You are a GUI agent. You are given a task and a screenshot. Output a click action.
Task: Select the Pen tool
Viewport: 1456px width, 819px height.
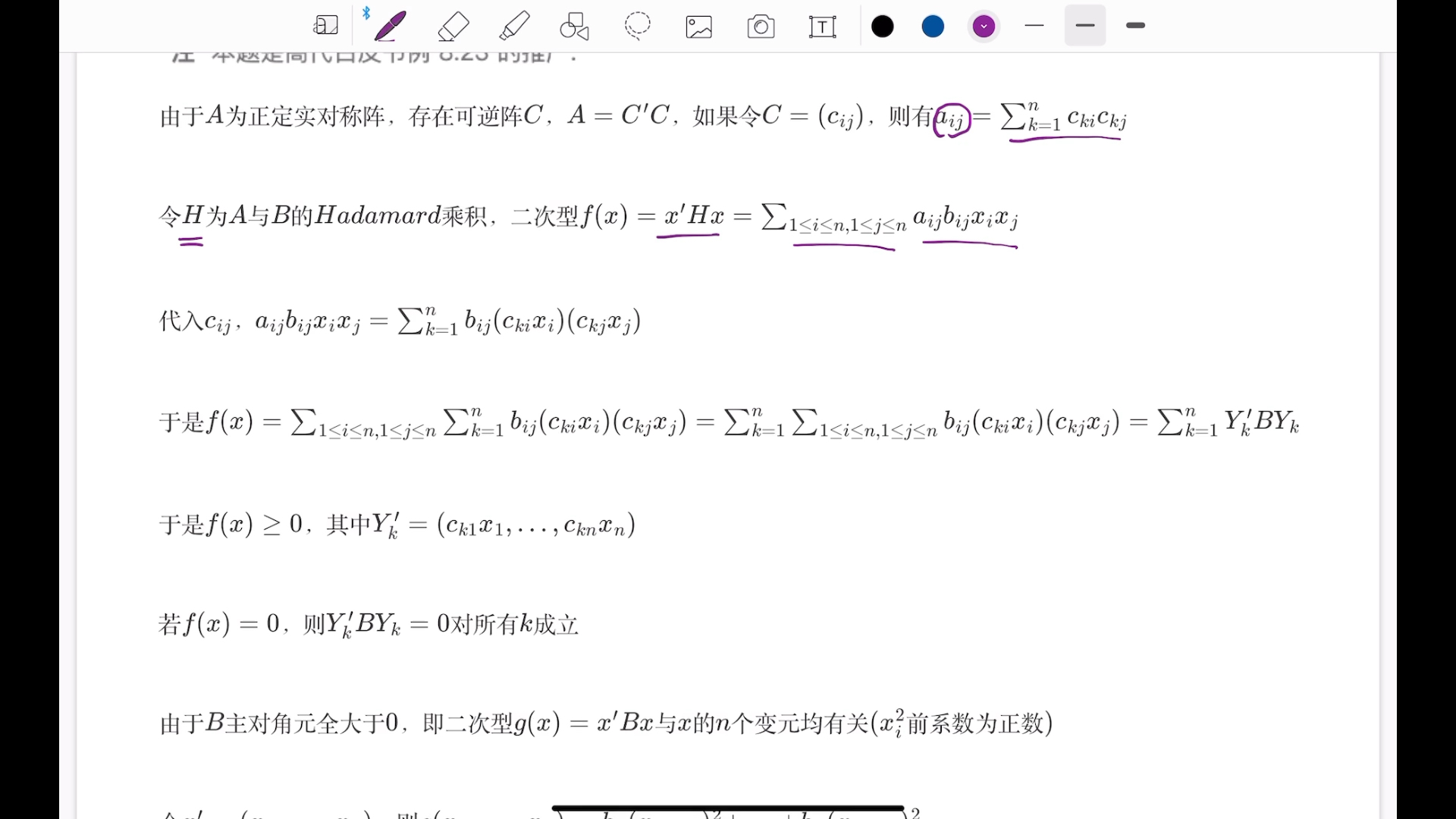tap(391, 27)
